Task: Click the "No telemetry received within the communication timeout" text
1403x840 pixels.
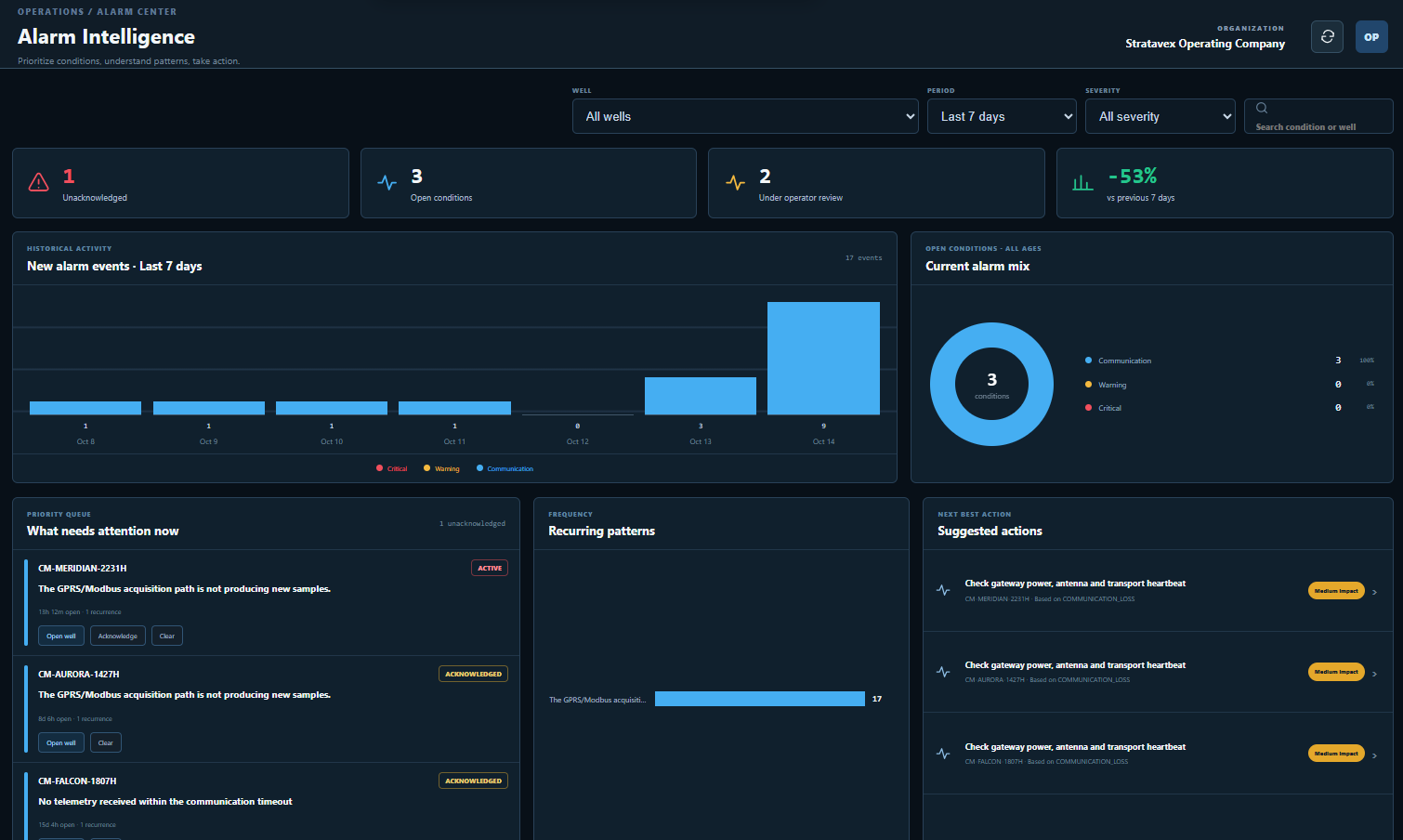Action: 165,802
